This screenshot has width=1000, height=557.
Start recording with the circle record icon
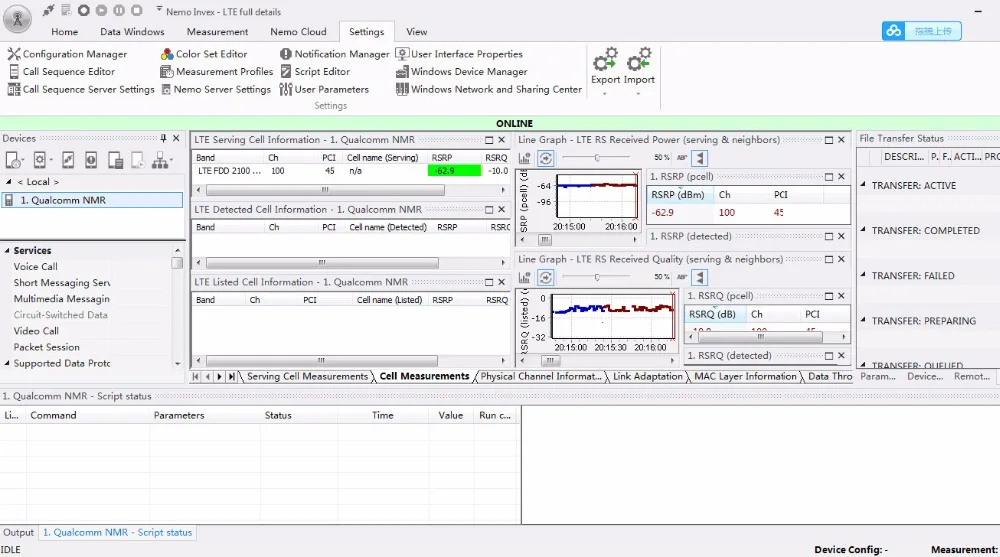click(x=84, y=10)
